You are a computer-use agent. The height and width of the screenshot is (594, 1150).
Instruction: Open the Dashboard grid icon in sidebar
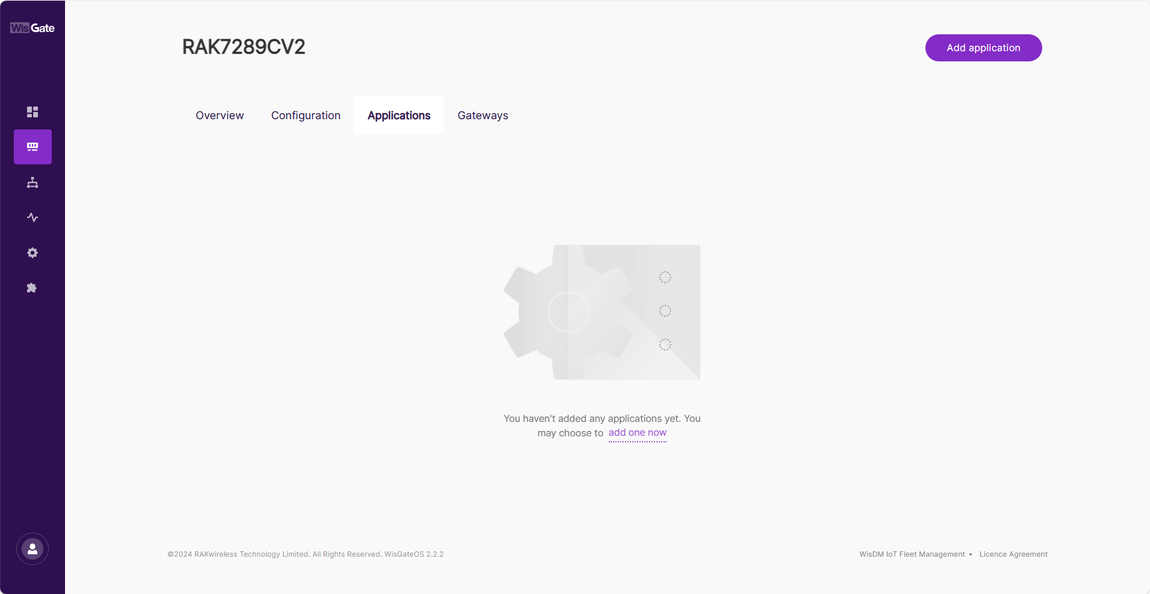click(x=32, y=111)
